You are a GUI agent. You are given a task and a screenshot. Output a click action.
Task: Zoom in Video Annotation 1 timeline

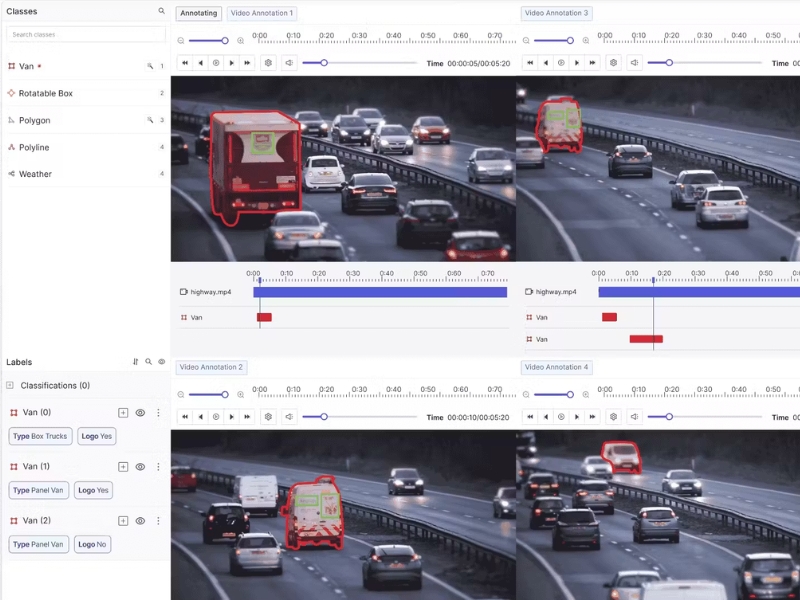(x=240, y=41)
